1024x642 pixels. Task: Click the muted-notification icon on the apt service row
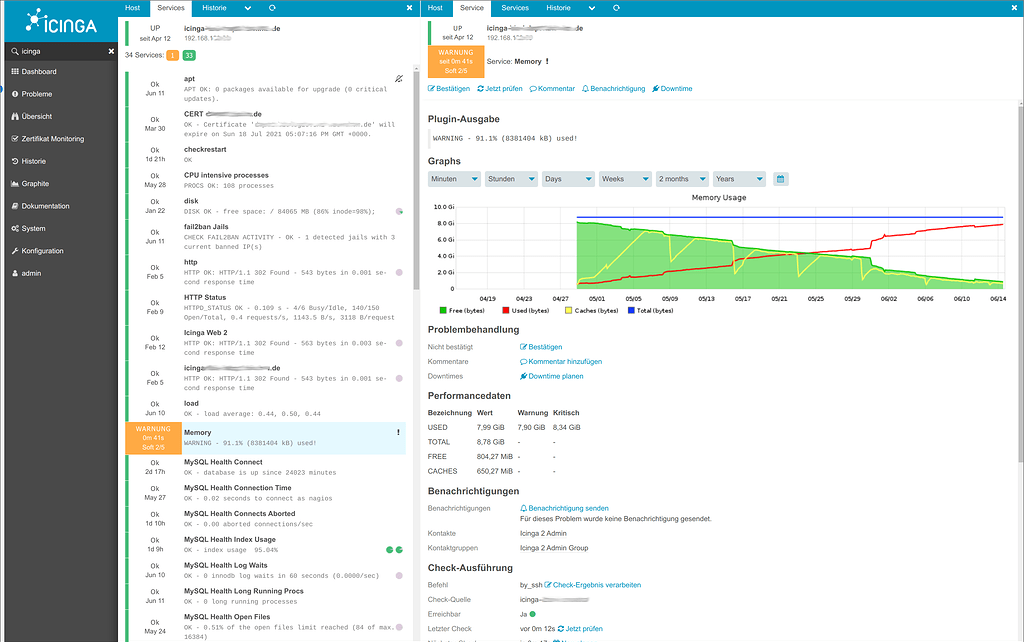[399, 78]
